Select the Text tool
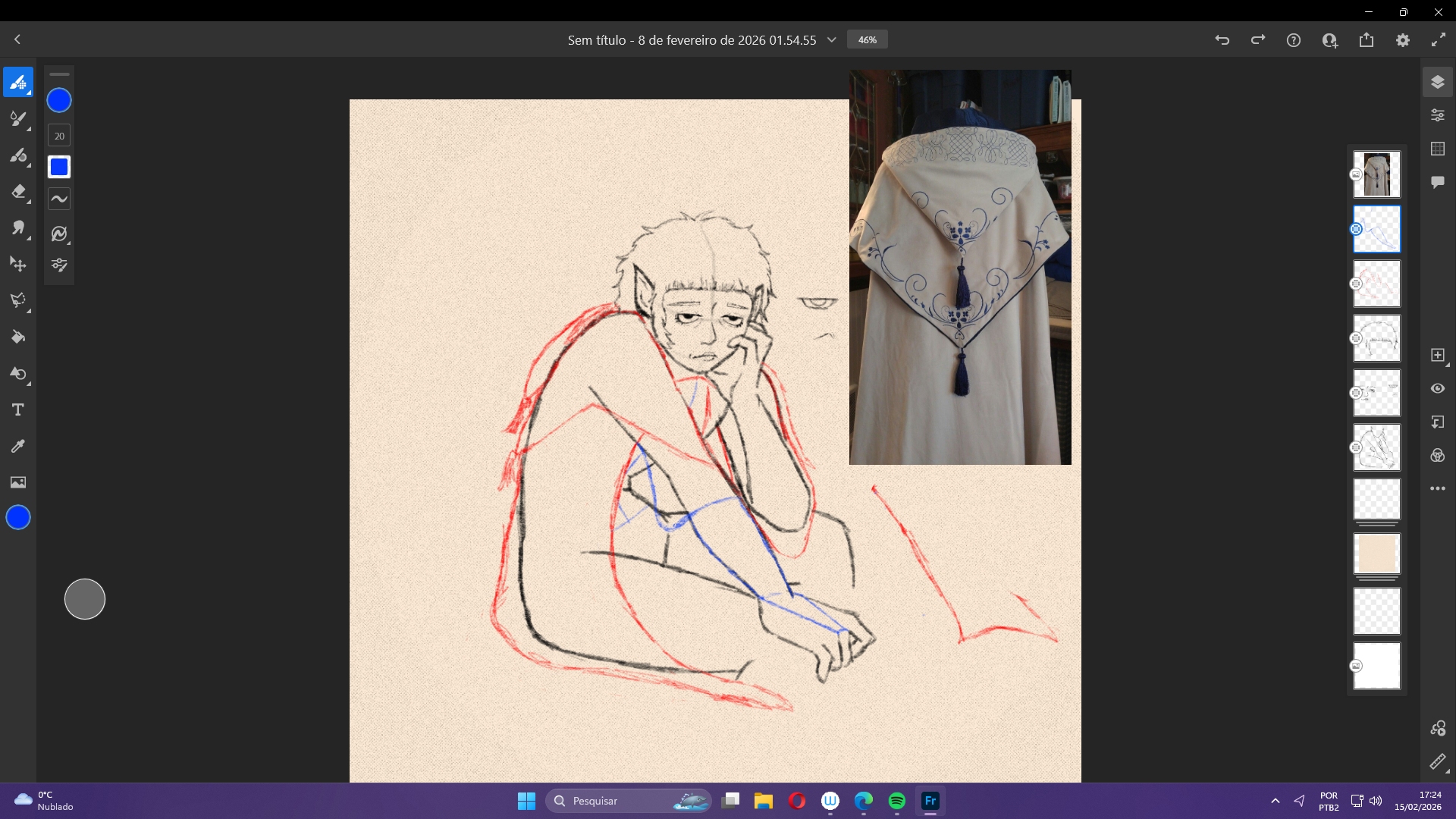Image resolution: width=1456 pixels, height=819 pixels. pyautogui.click(x=18, y=409)
